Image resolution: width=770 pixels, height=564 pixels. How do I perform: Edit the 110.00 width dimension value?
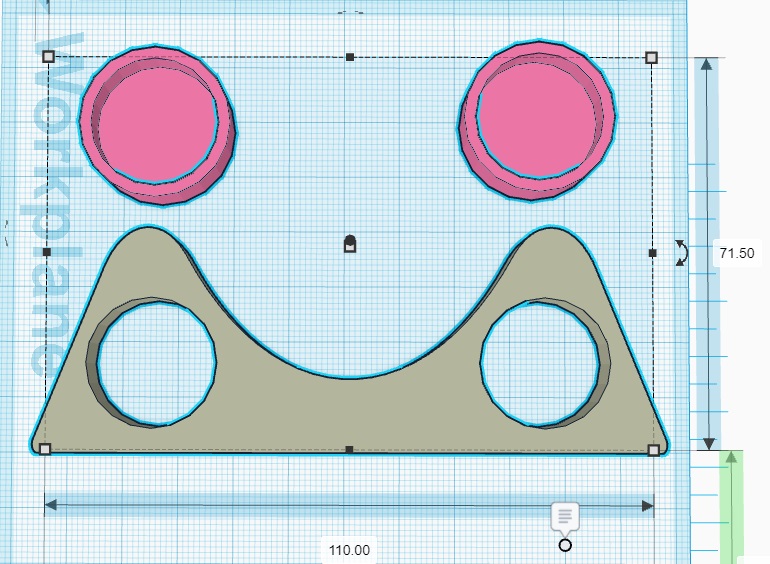[349, 550]
